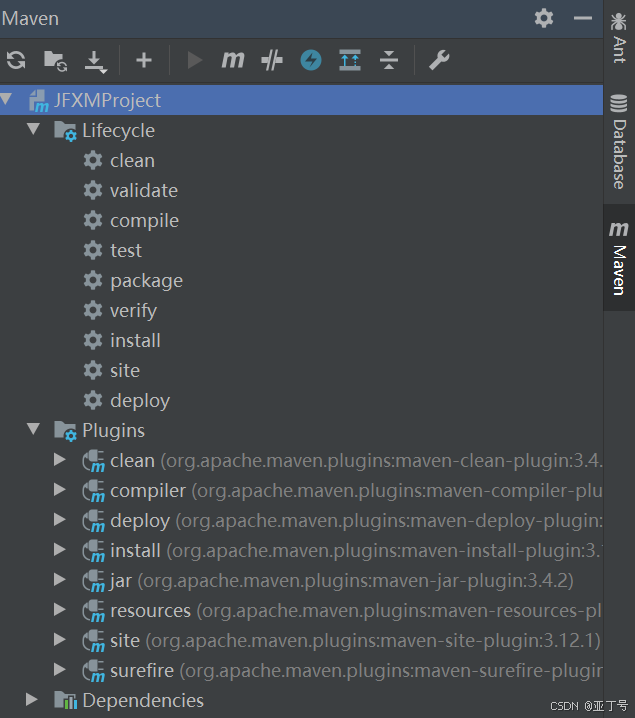Collapse the JFXMProject node
Image resolution: width=635 pixels, height=718 pixels.
[6, 98]
